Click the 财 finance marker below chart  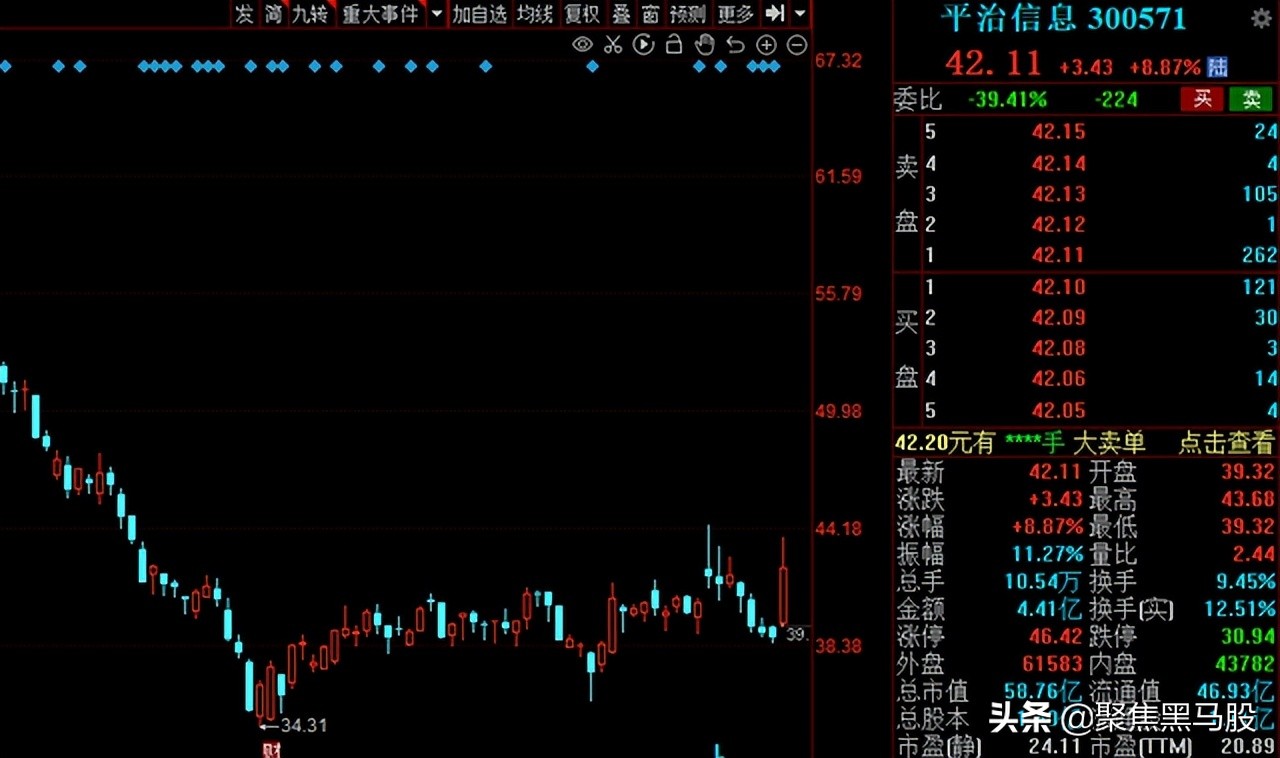[271, 750]
